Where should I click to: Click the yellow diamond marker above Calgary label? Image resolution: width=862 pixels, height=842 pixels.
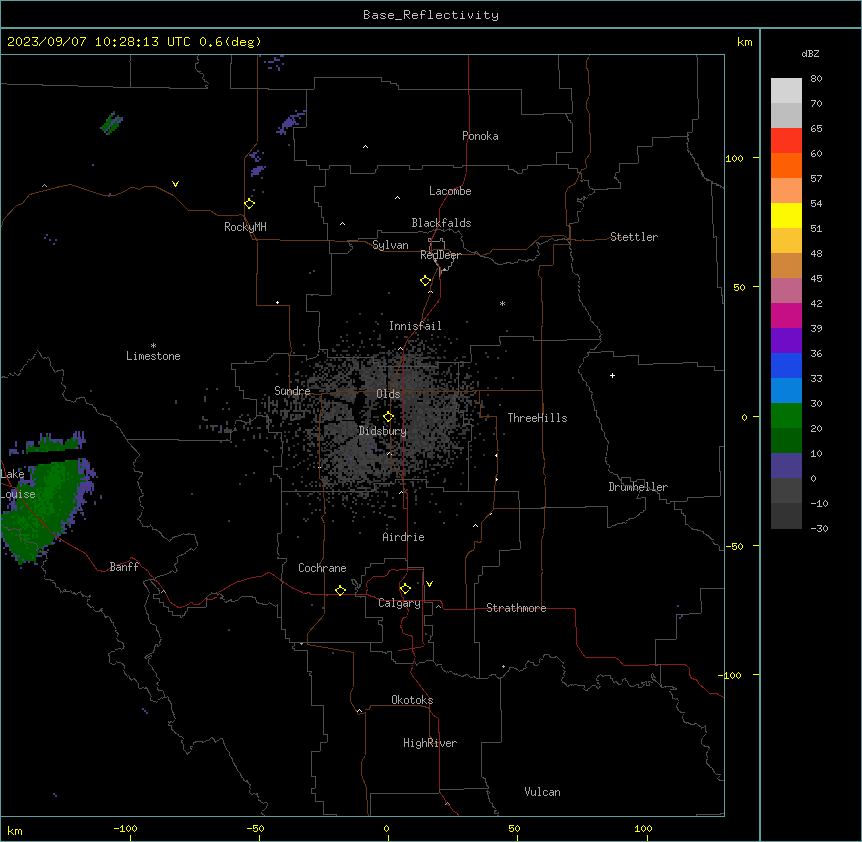405,589
